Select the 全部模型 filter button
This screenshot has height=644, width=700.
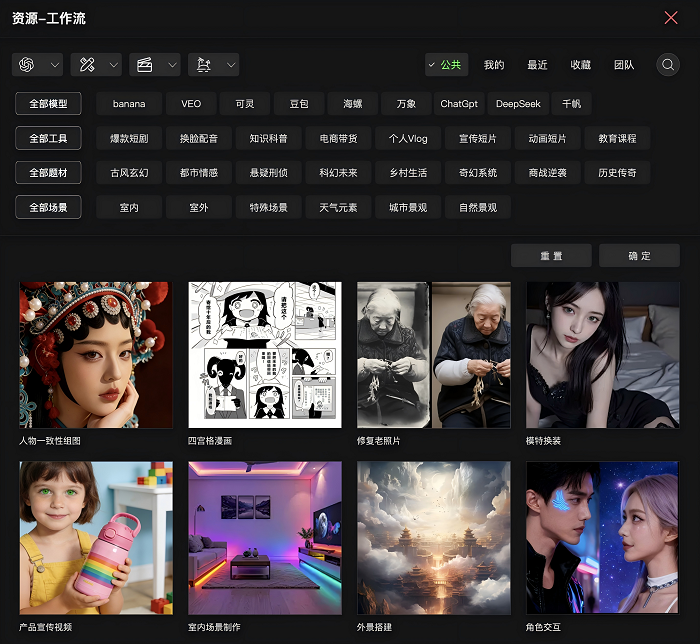pos(48,104)
